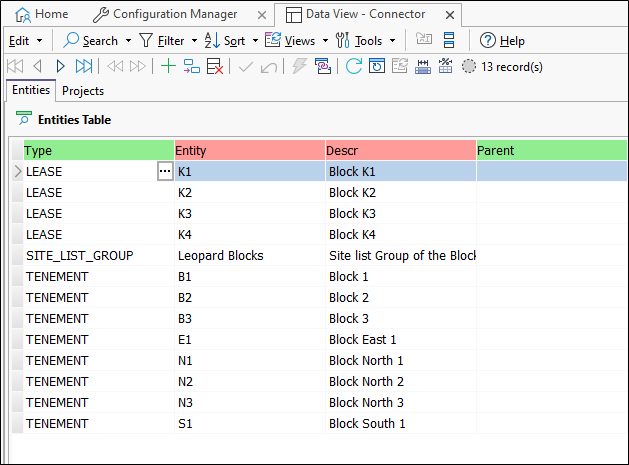The height and width of the screenshot is (465, 629).
Task: Close the Configuration Manager tab
Action: click(x=262, y=15)
